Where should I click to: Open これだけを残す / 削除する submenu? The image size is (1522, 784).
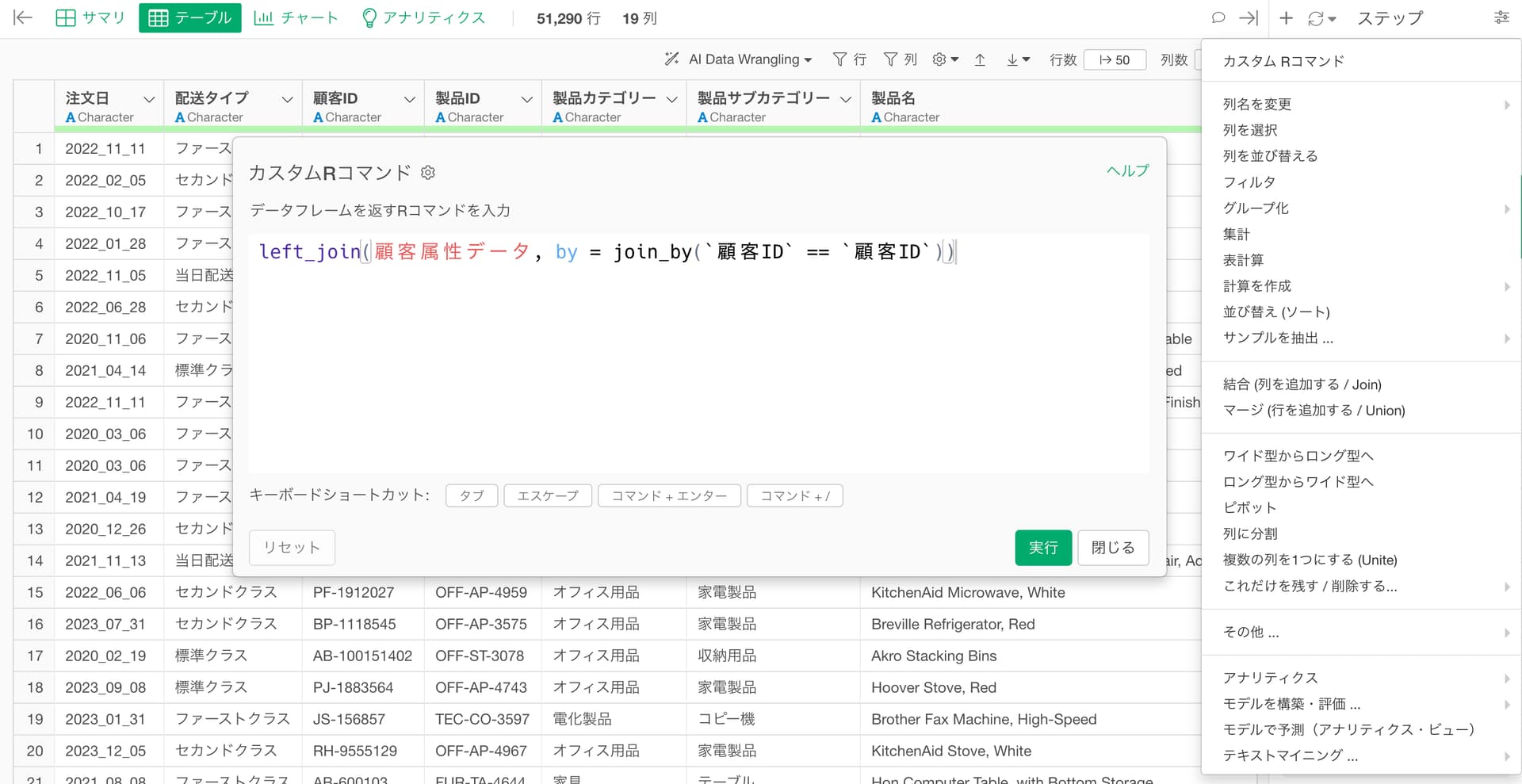[x=1361, y=587]
